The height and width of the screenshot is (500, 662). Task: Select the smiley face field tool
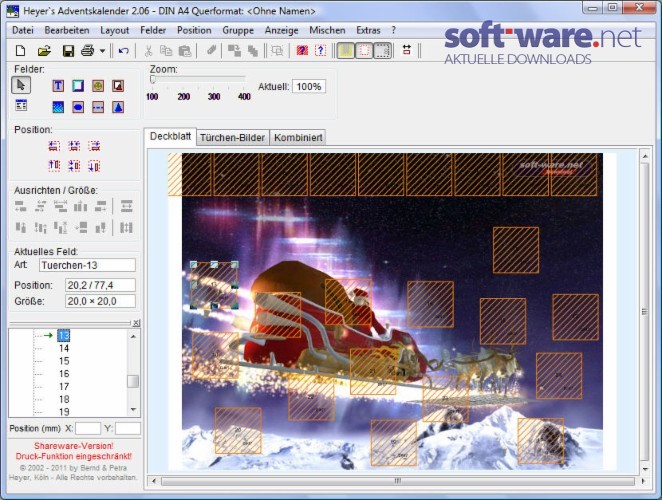[98, 86]
